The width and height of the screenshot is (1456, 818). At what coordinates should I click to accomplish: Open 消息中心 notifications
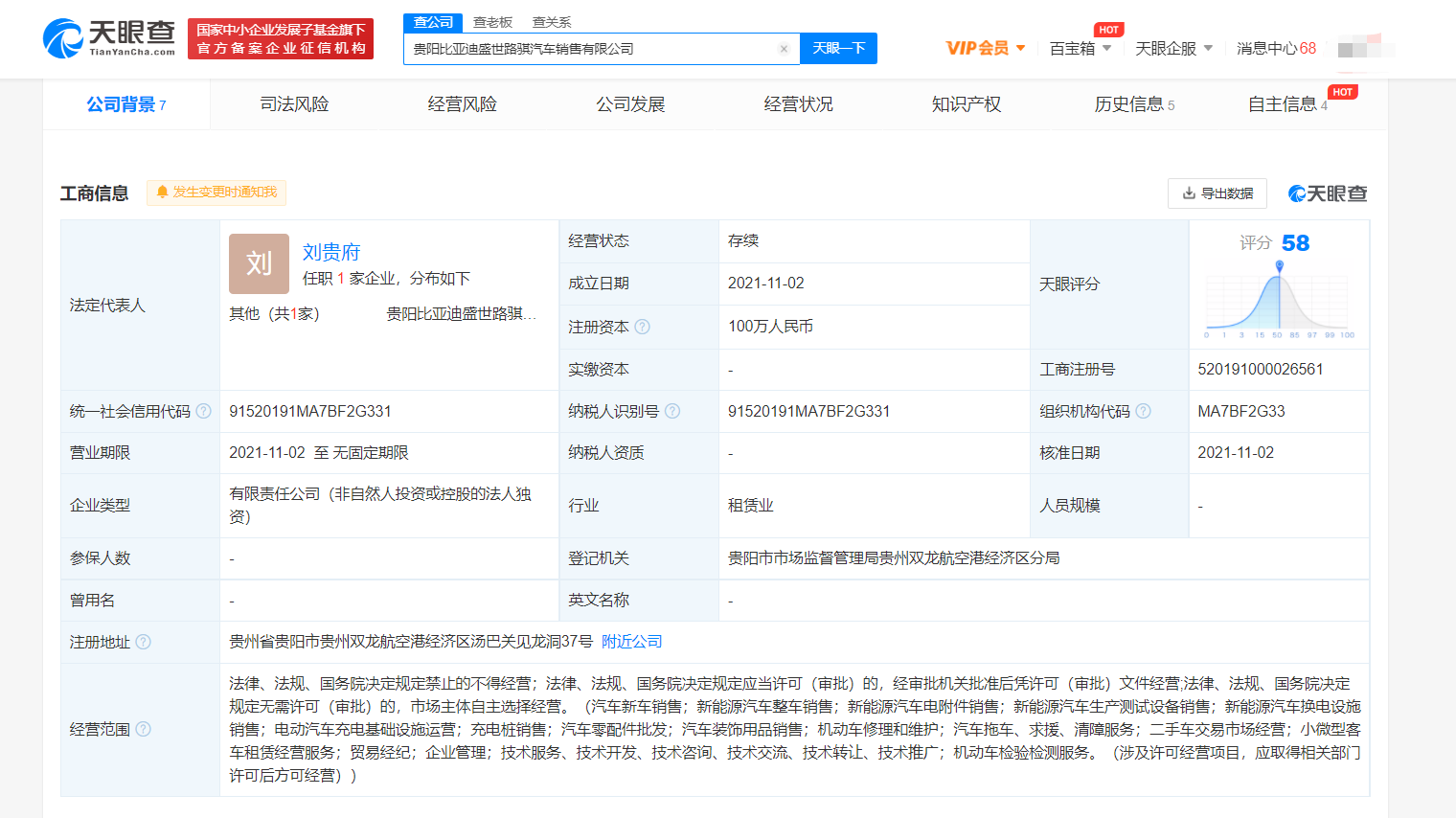tap(1276, 48)
